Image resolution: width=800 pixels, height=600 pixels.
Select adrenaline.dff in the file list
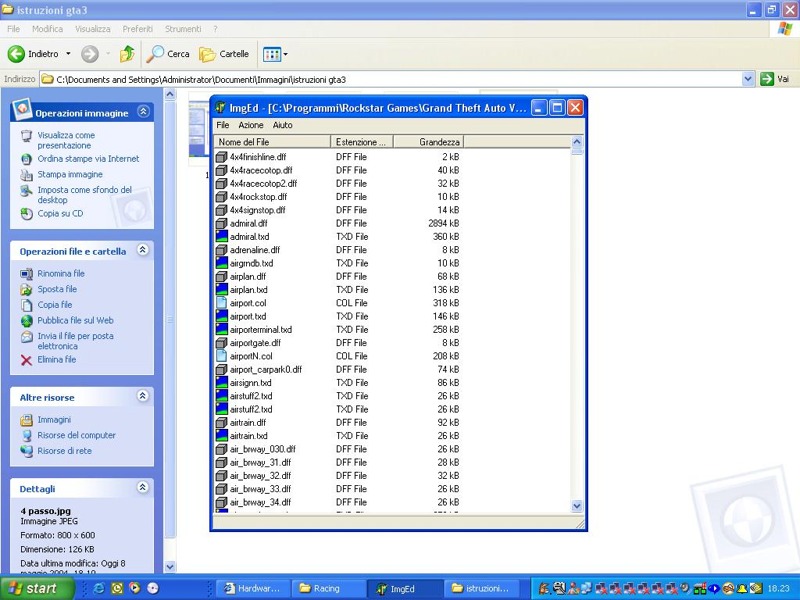(255, 250)
